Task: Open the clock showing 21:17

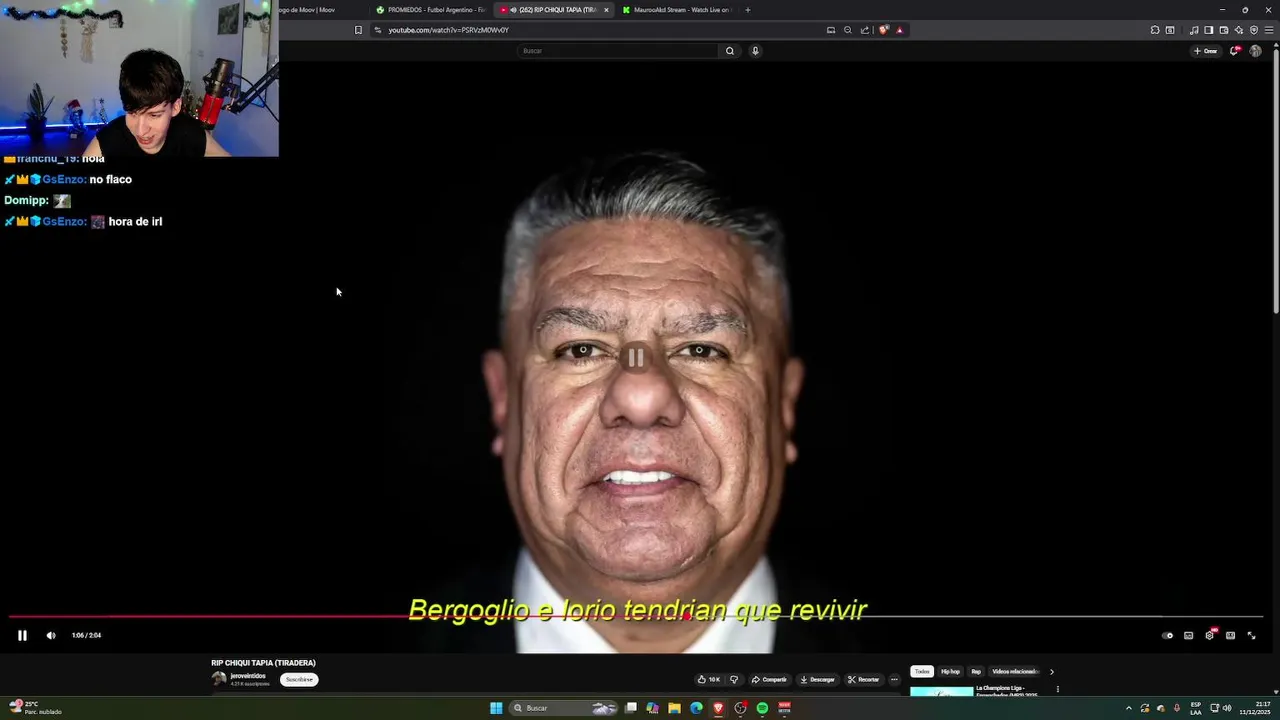Action: tap(1255, 708)
